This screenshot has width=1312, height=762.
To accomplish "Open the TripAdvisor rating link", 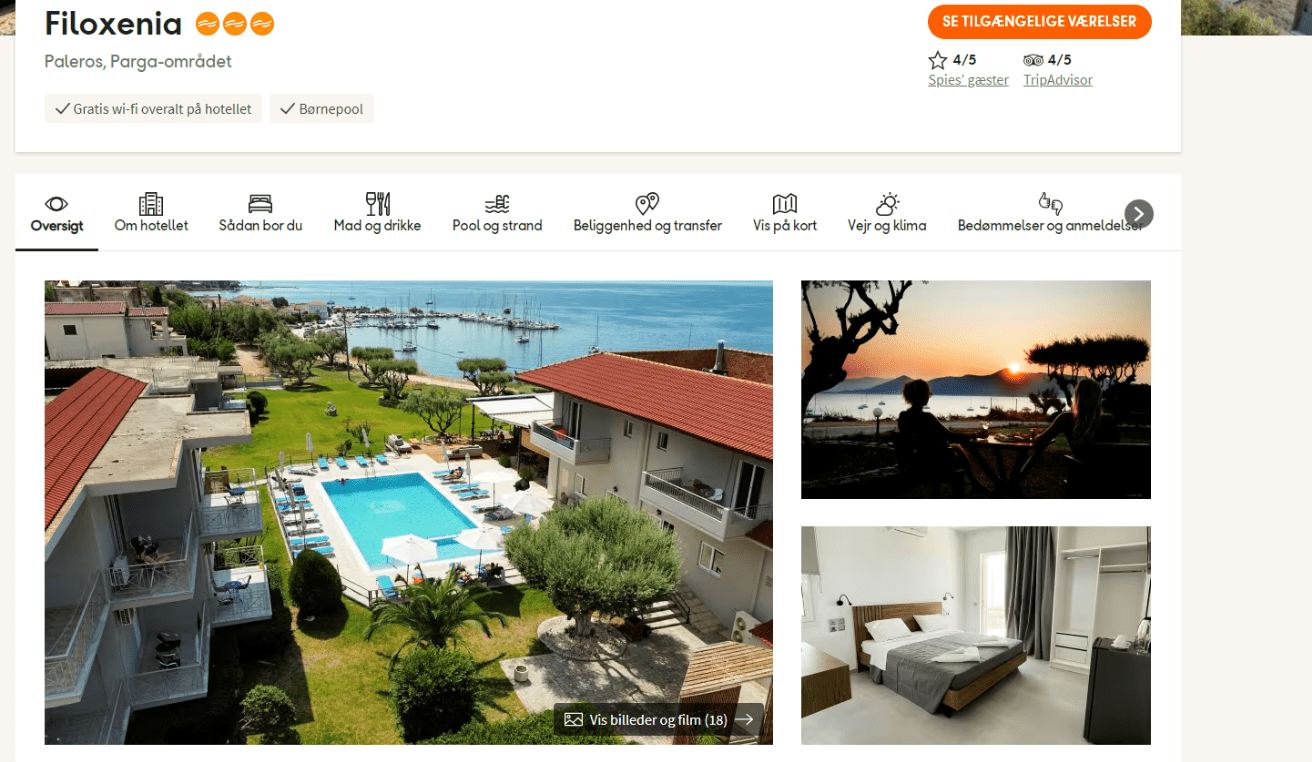I will pos(1057,80).
